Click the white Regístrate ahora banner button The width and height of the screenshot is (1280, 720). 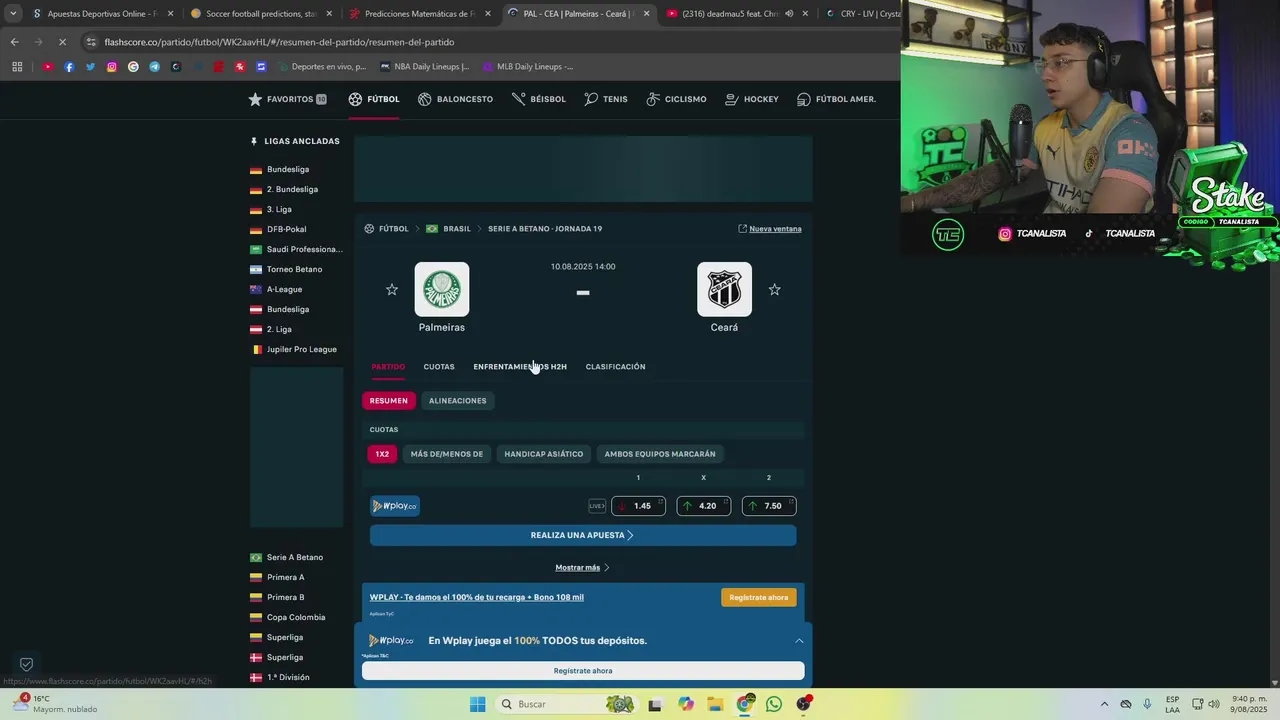[583, 671]
